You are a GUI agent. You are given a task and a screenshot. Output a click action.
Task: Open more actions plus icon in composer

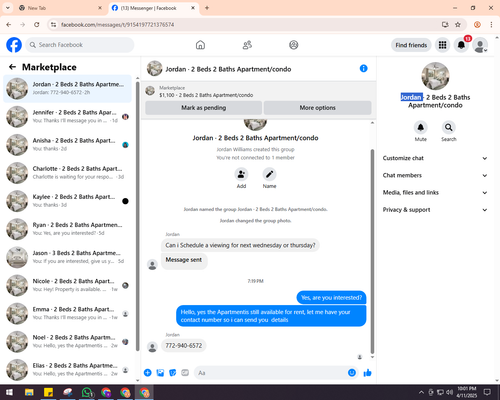pos(148,373)
